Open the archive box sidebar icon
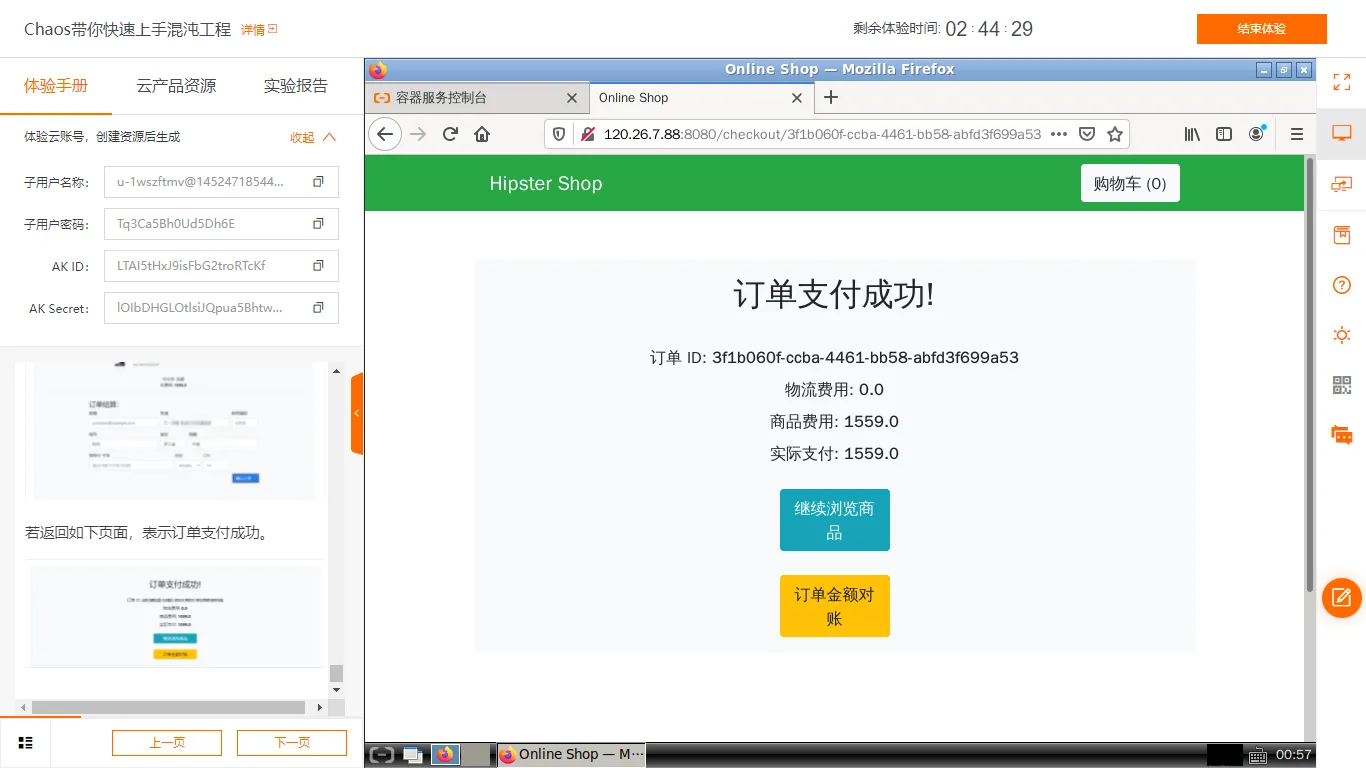Screen dimensions: 1366x768 [1341, 235]
